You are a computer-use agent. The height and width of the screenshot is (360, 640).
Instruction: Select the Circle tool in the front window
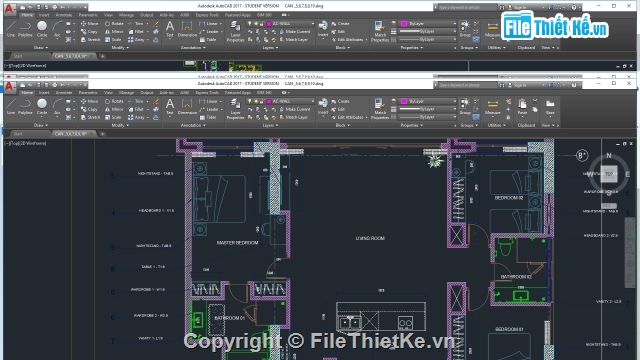pos(42,107)
